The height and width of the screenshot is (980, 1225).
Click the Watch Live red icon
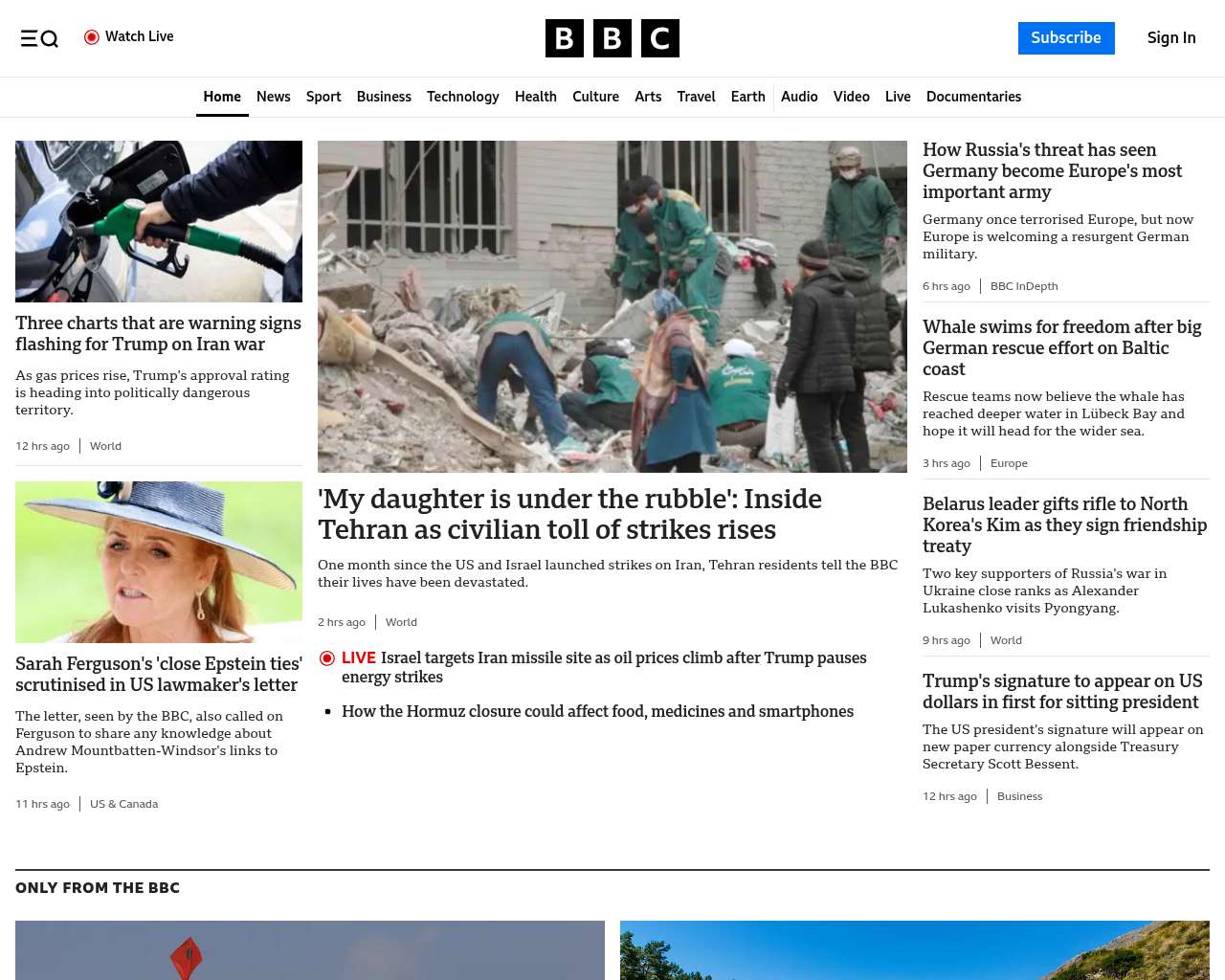pyautogui.click(x=92, y=37)
